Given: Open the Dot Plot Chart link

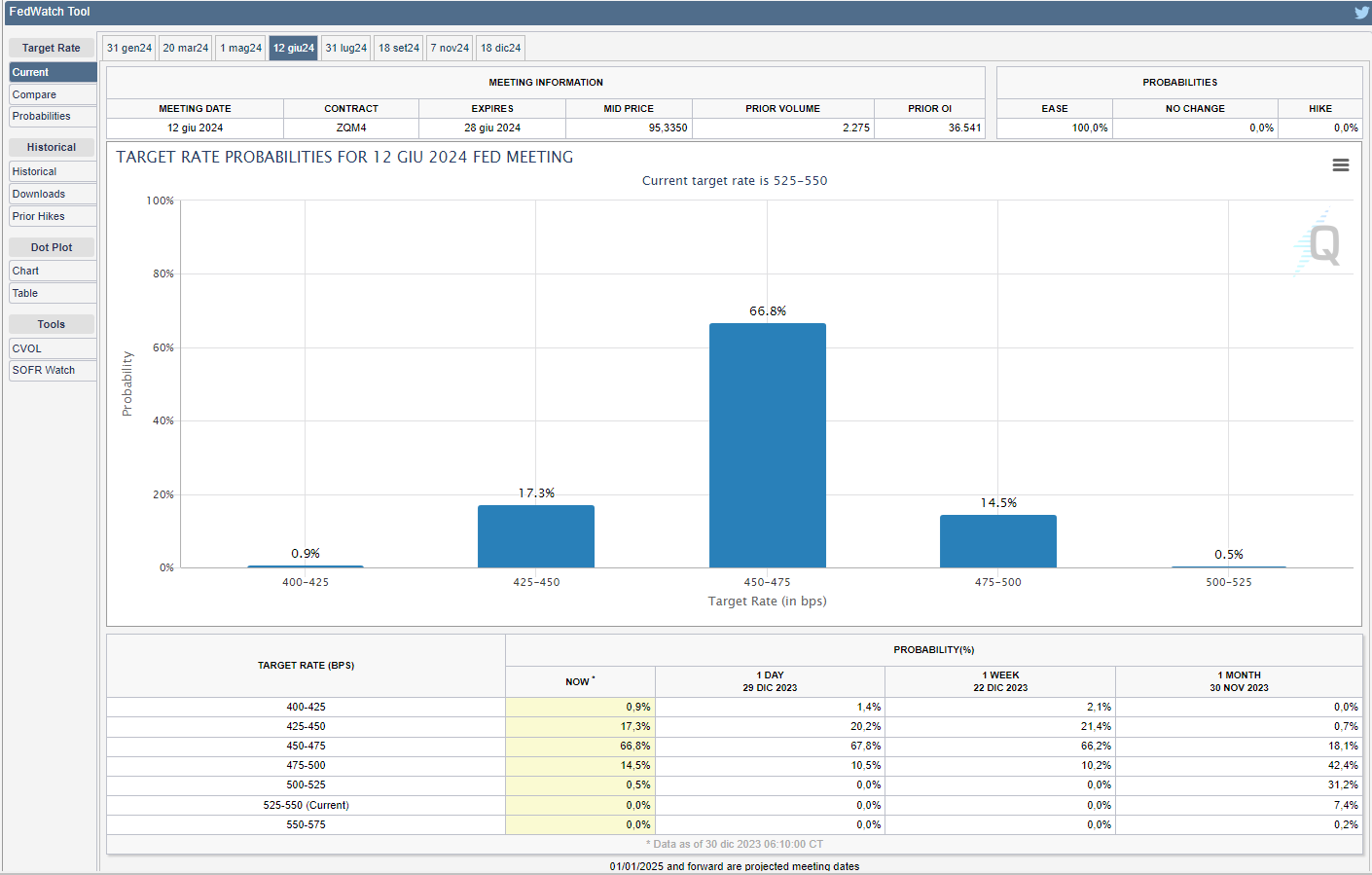Looking at the screenshot, I should tap(53, 271).
